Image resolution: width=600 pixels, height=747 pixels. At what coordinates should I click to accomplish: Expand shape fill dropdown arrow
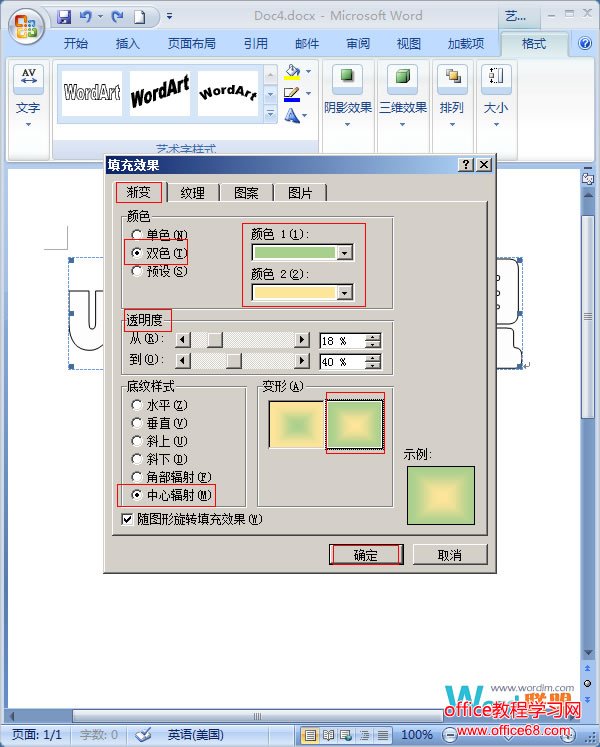pyautogui.click(x=309, y=72)
